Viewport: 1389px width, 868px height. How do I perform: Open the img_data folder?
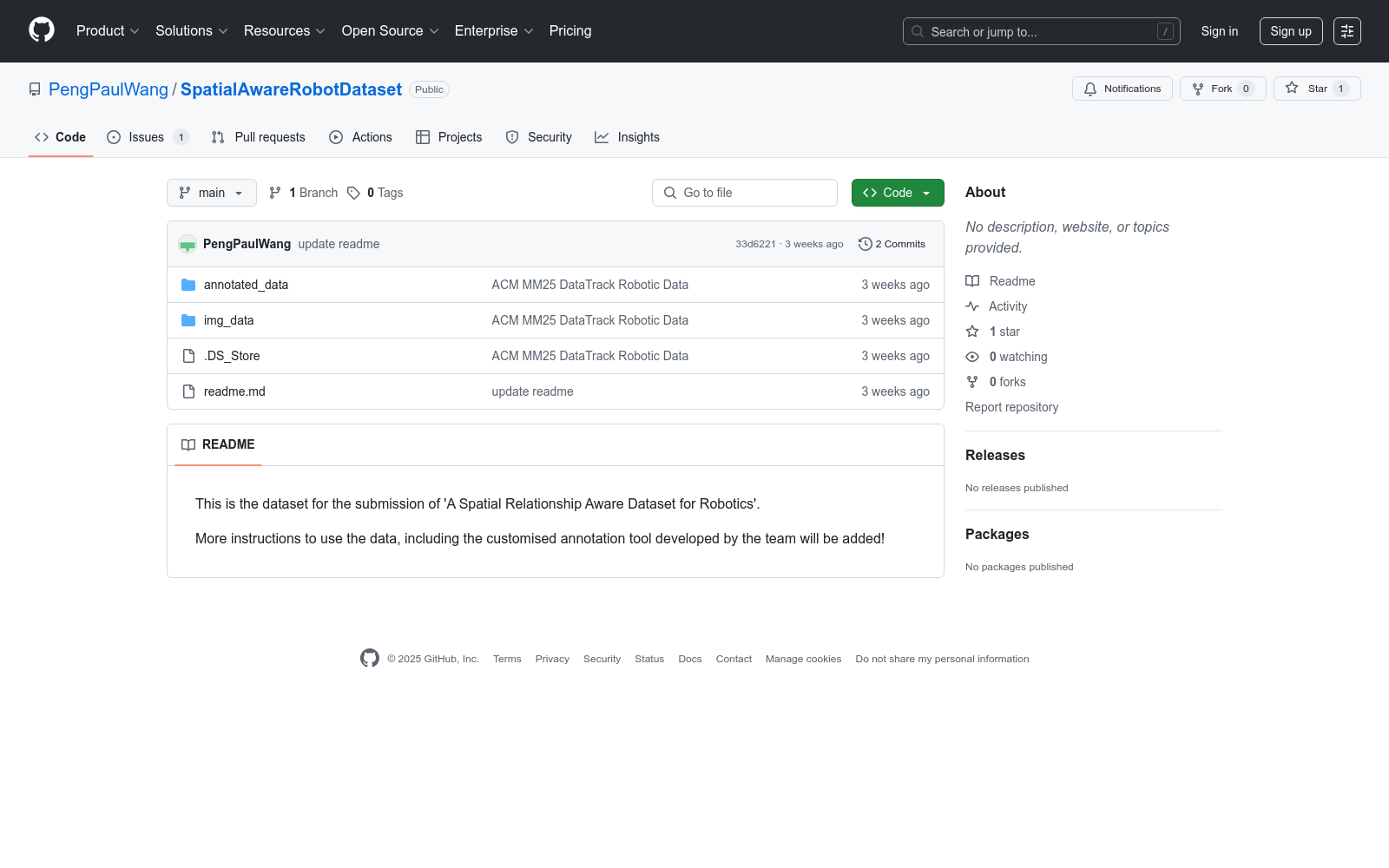pyautogui.click(x=229, y=320)
